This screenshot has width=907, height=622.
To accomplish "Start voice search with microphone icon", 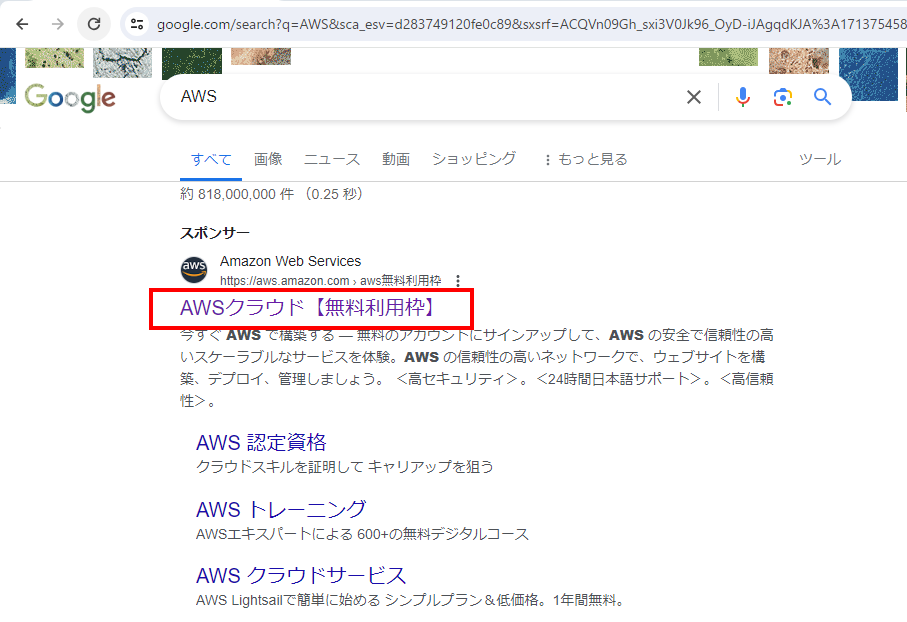I will point(743,97).
